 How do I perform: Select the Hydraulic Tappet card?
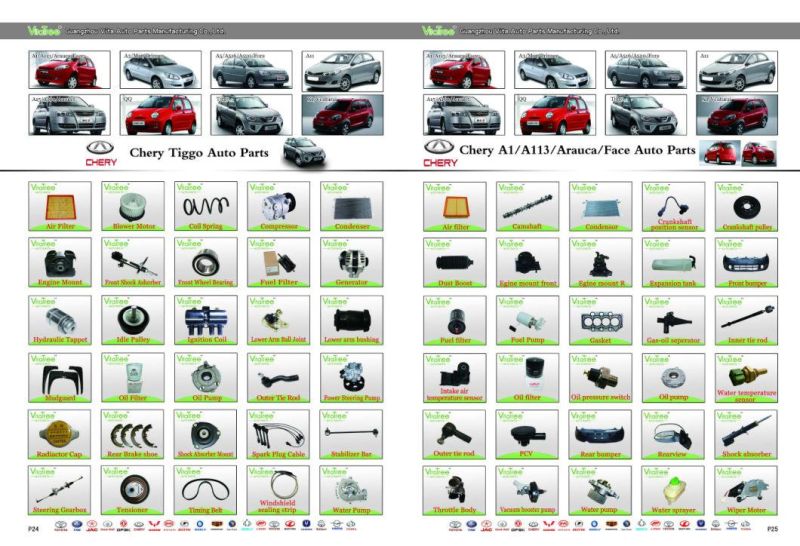tap(60, 320)
